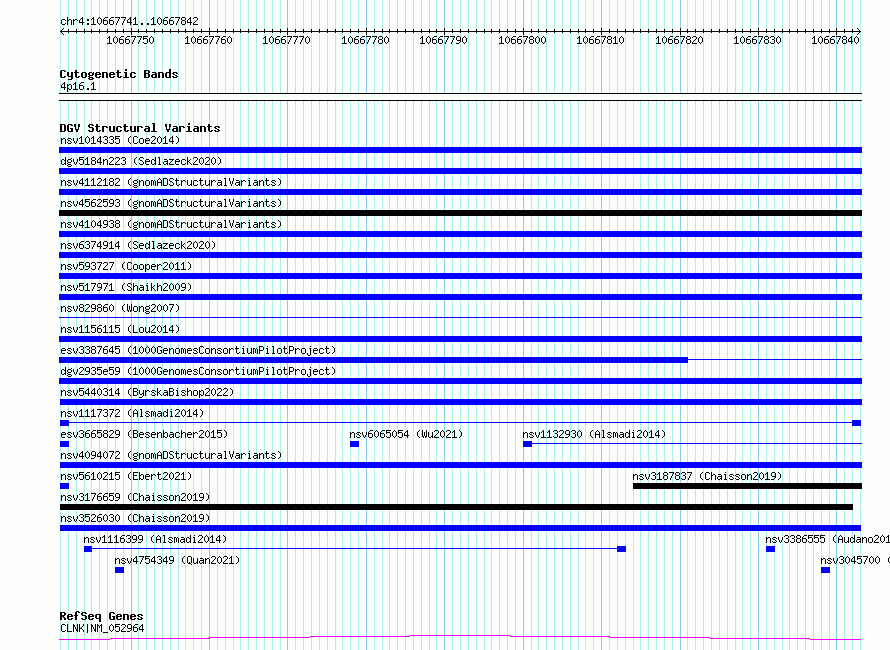Click nsv517971 (Shaikh2009) label
Viewport: 890px width, 650px height.
(x=126, y=287)
